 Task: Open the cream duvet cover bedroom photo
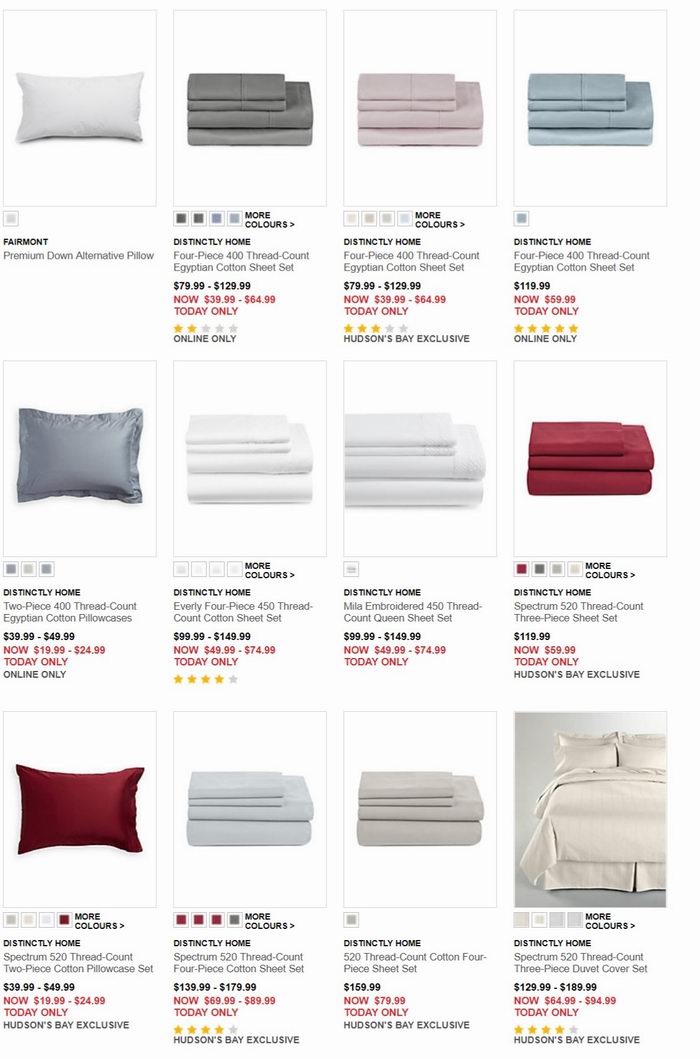[590, 809]
